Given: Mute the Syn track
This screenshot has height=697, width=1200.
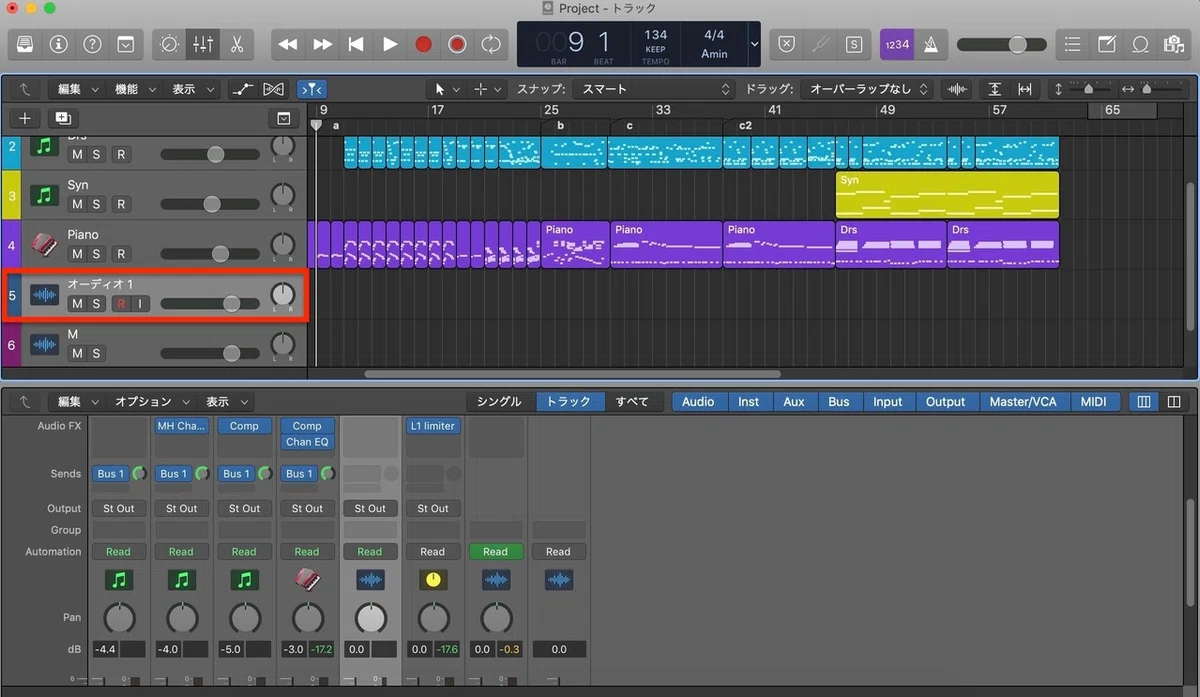Looking at the screenshot, I should [x=77, y=204].
